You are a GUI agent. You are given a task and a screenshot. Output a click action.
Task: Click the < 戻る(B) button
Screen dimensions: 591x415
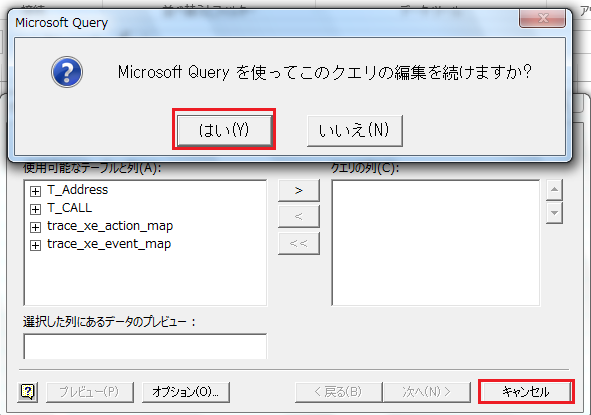click(x=338, y=392)
